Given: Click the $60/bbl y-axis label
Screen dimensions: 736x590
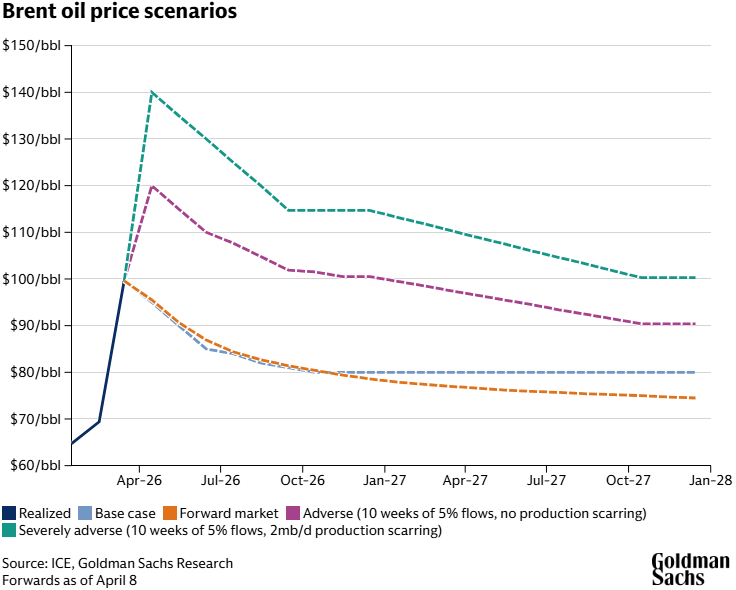Looking at the screenshot, I should (36, 465).
